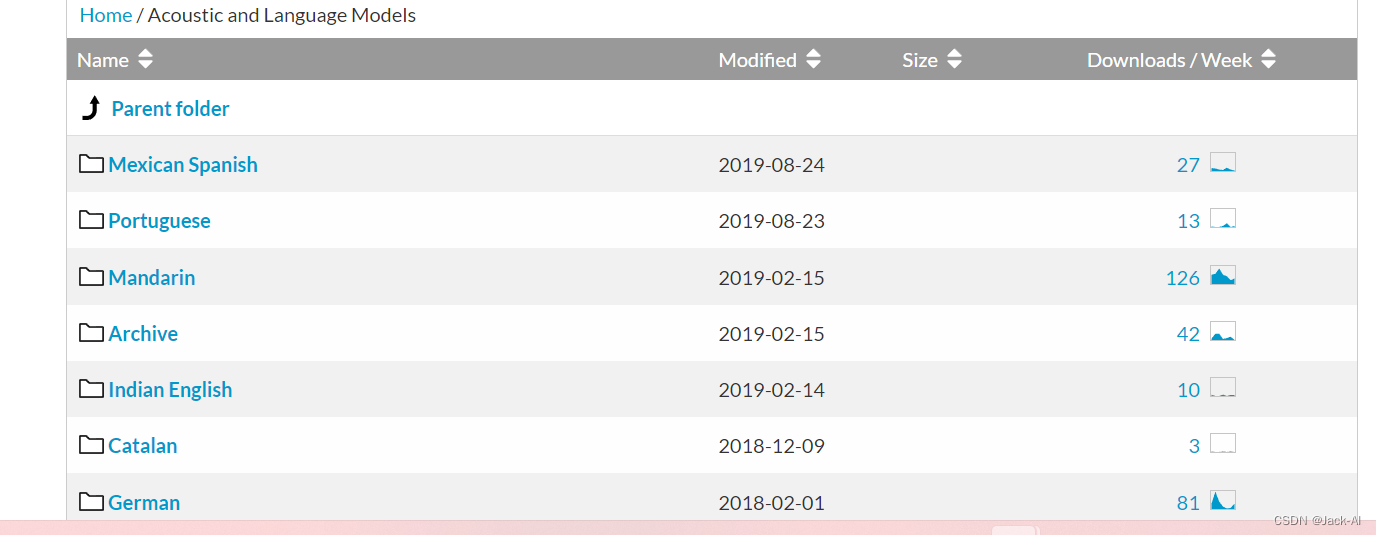The width and height of the screenshot is (1376, 535).
Task: Open the German downloads sparkline chart
Action: click(1223, 501)
